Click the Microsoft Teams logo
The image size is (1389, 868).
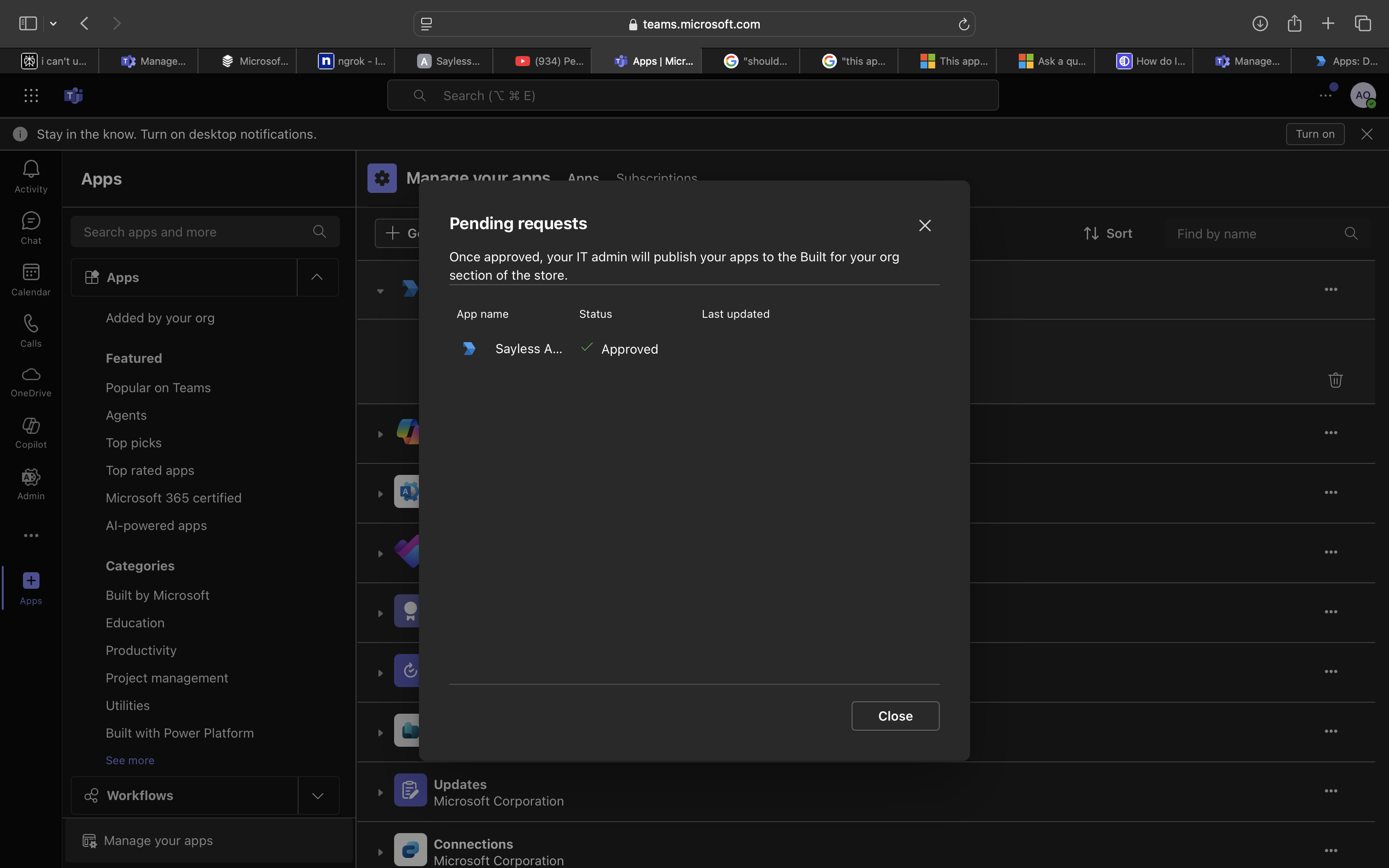click(x=73, y=96)
